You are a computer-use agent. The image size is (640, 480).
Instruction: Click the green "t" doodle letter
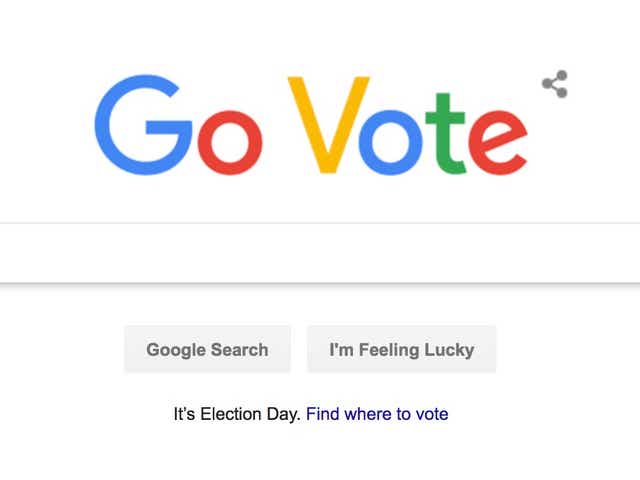click(x=449, y=132)
